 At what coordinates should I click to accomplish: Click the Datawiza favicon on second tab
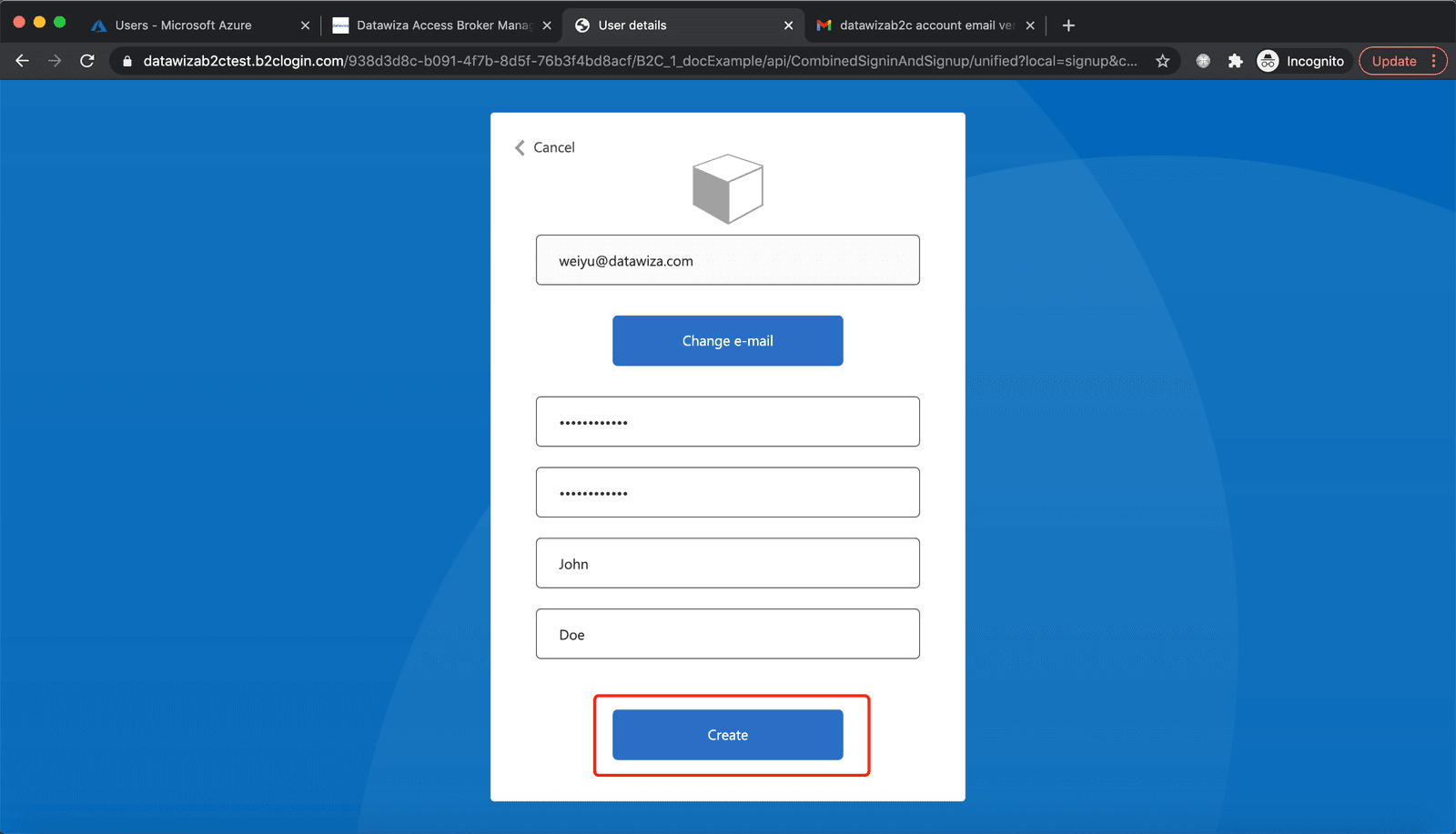click(x=340, y=25)
